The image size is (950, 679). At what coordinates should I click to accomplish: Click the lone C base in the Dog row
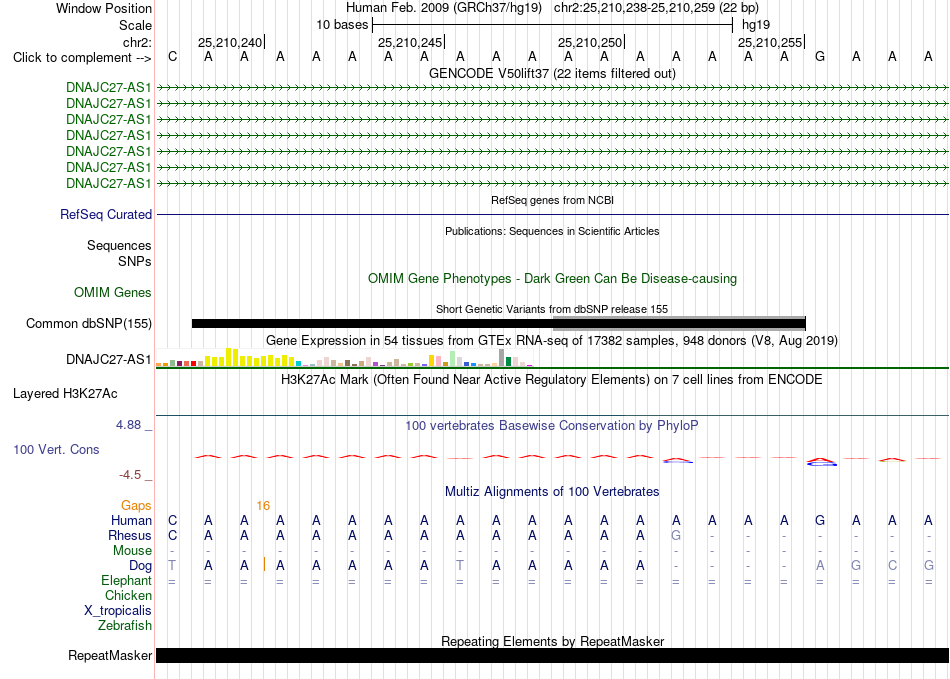pyautogui.click(x=892, y=566)
